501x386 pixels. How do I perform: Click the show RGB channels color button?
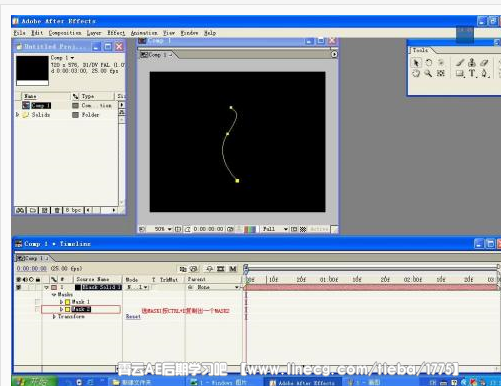pyautogui.click(x=250, y=229)
